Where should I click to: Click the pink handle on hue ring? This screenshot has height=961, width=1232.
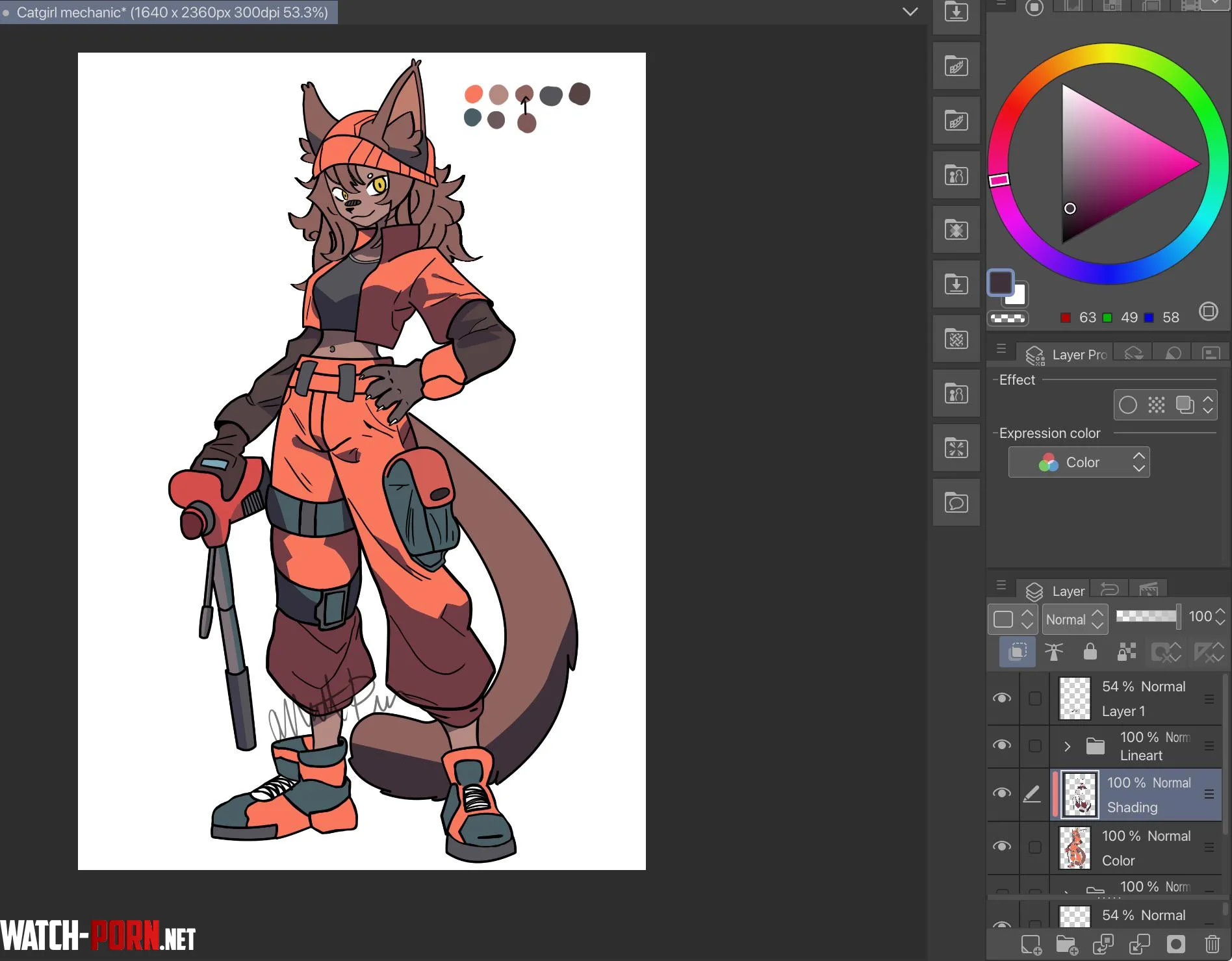(999, 180)
